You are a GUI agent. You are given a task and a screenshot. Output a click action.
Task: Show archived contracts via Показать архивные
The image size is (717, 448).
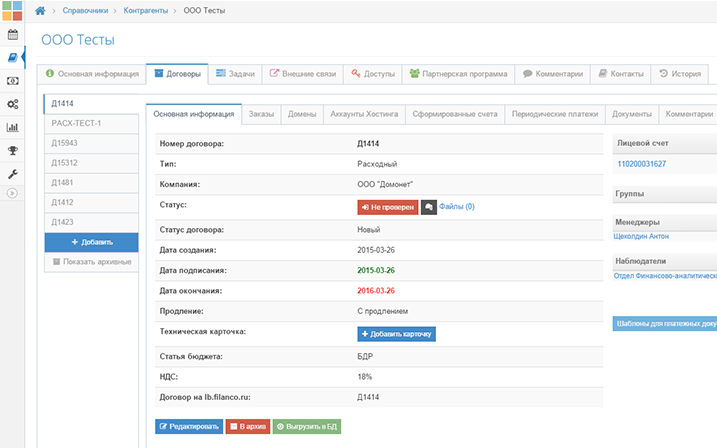(90, 262)
